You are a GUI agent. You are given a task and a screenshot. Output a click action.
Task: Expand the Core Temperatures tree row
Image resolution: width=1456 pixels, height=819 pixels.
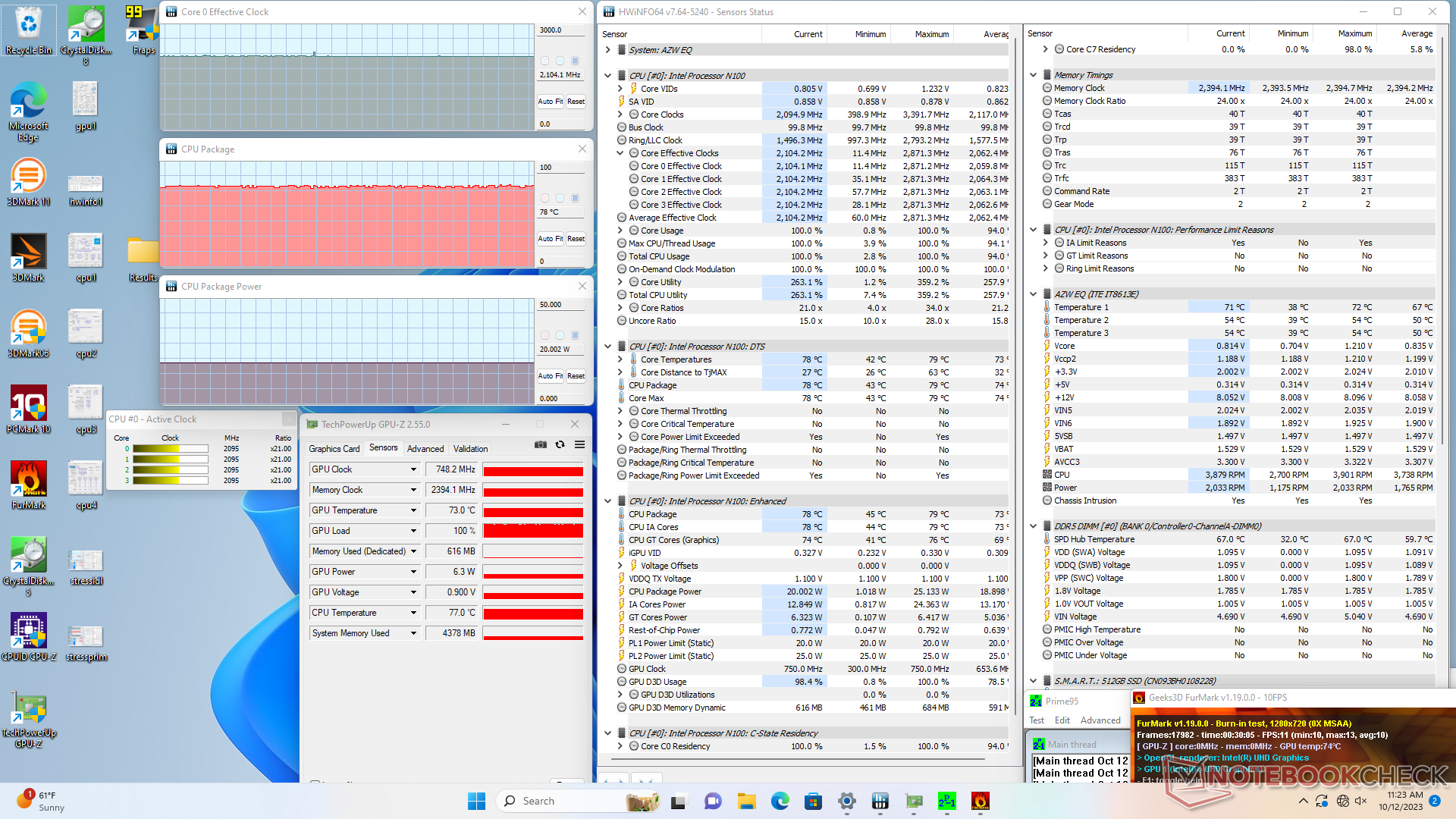[x=620, y=359]
